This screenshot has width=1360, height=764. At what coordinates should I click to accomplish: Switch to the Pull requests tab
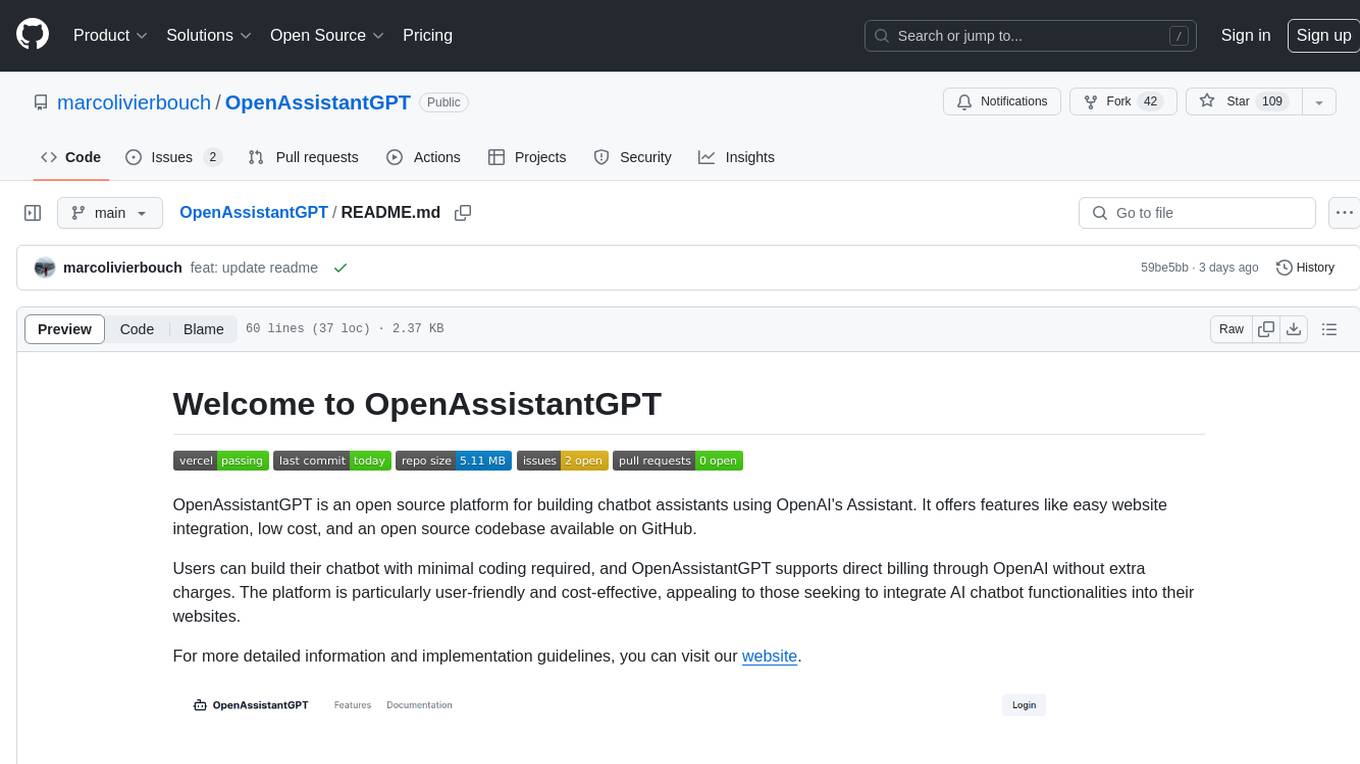(303, 157)
